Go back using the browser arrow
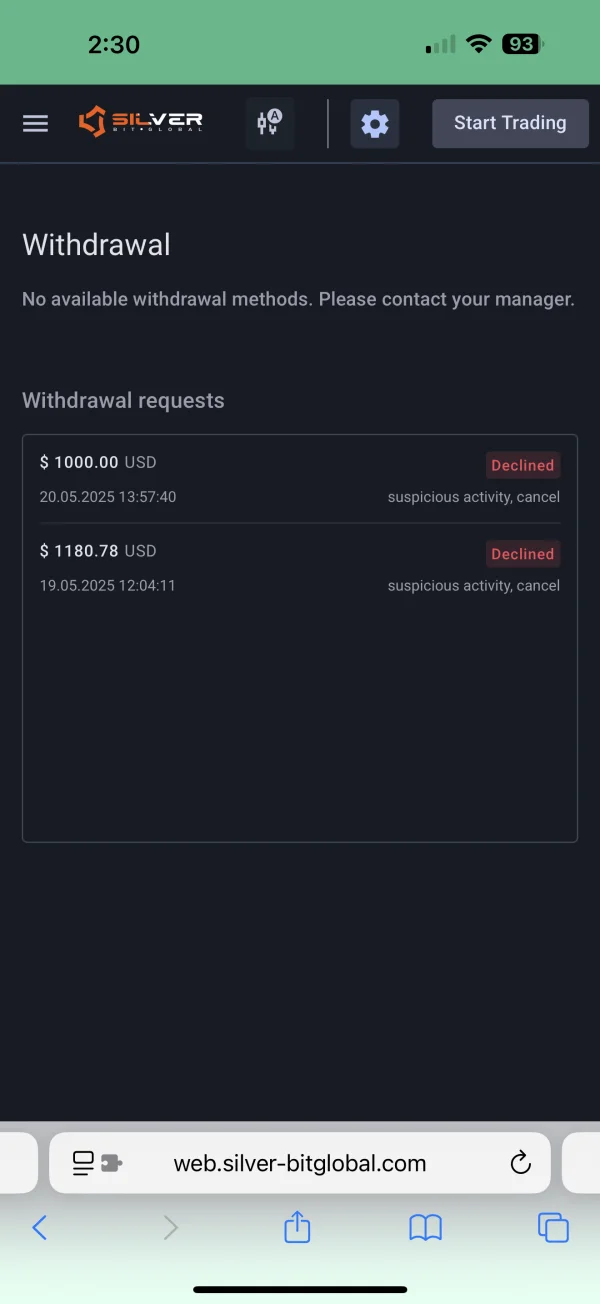 40,1227
